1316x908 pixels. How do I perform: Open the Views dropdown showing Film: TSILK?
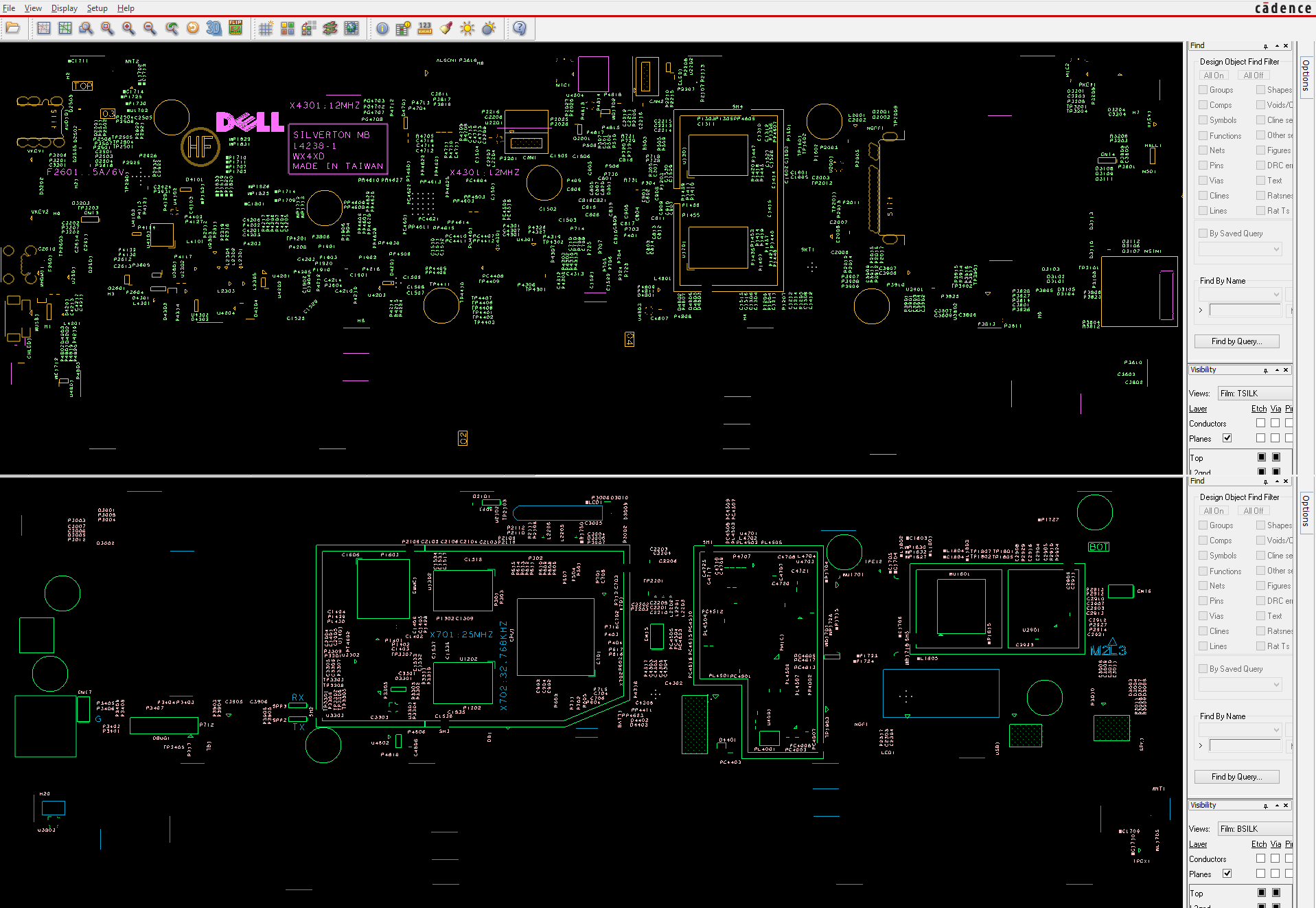click(x=1255, y=394)
